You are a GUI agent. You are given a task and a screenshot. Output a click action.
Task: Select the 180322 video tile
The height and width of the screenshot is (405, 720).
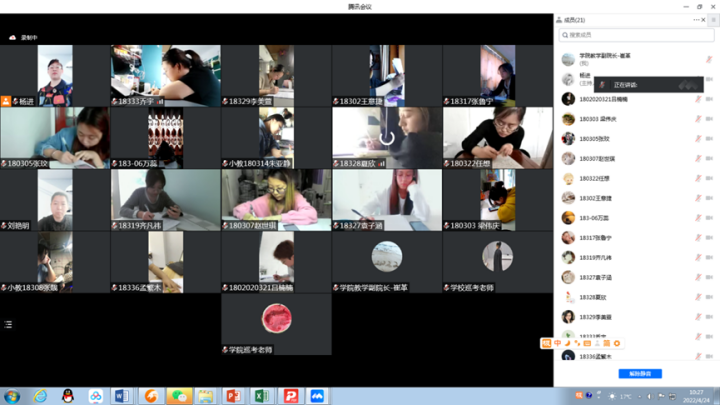coord(498,138)
